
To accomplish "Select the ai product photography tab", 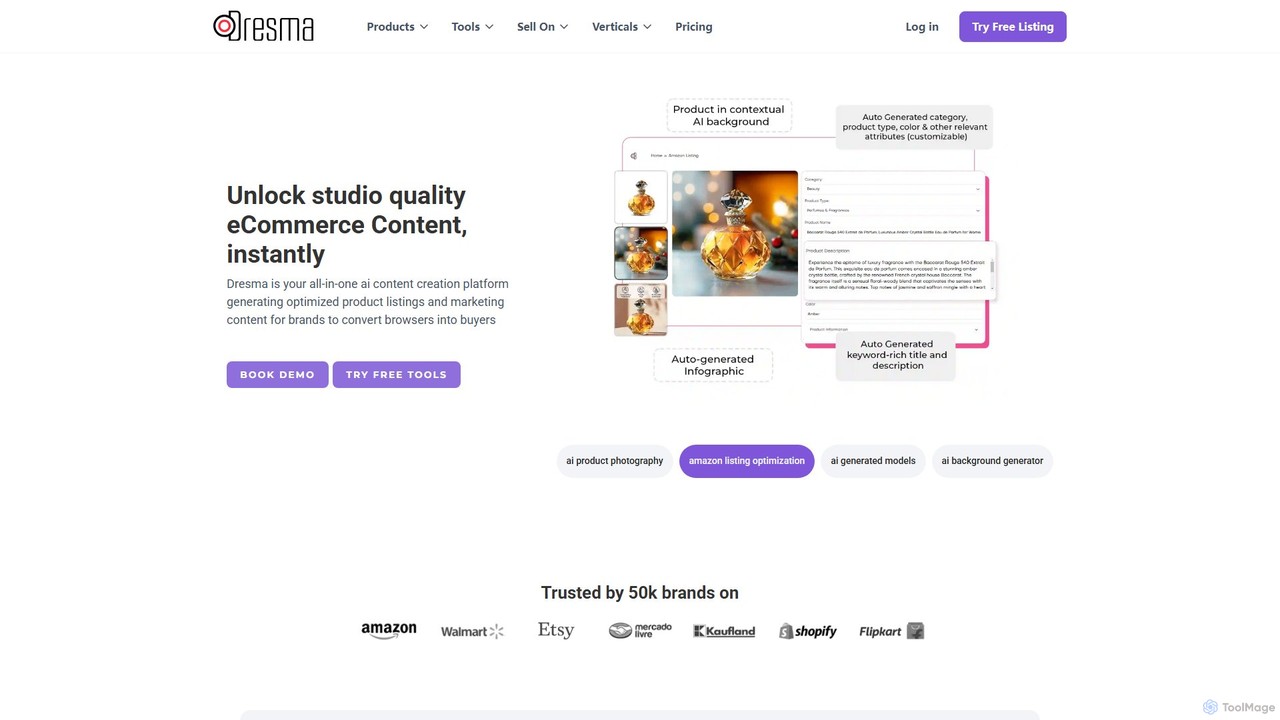I will click(614, 461).
